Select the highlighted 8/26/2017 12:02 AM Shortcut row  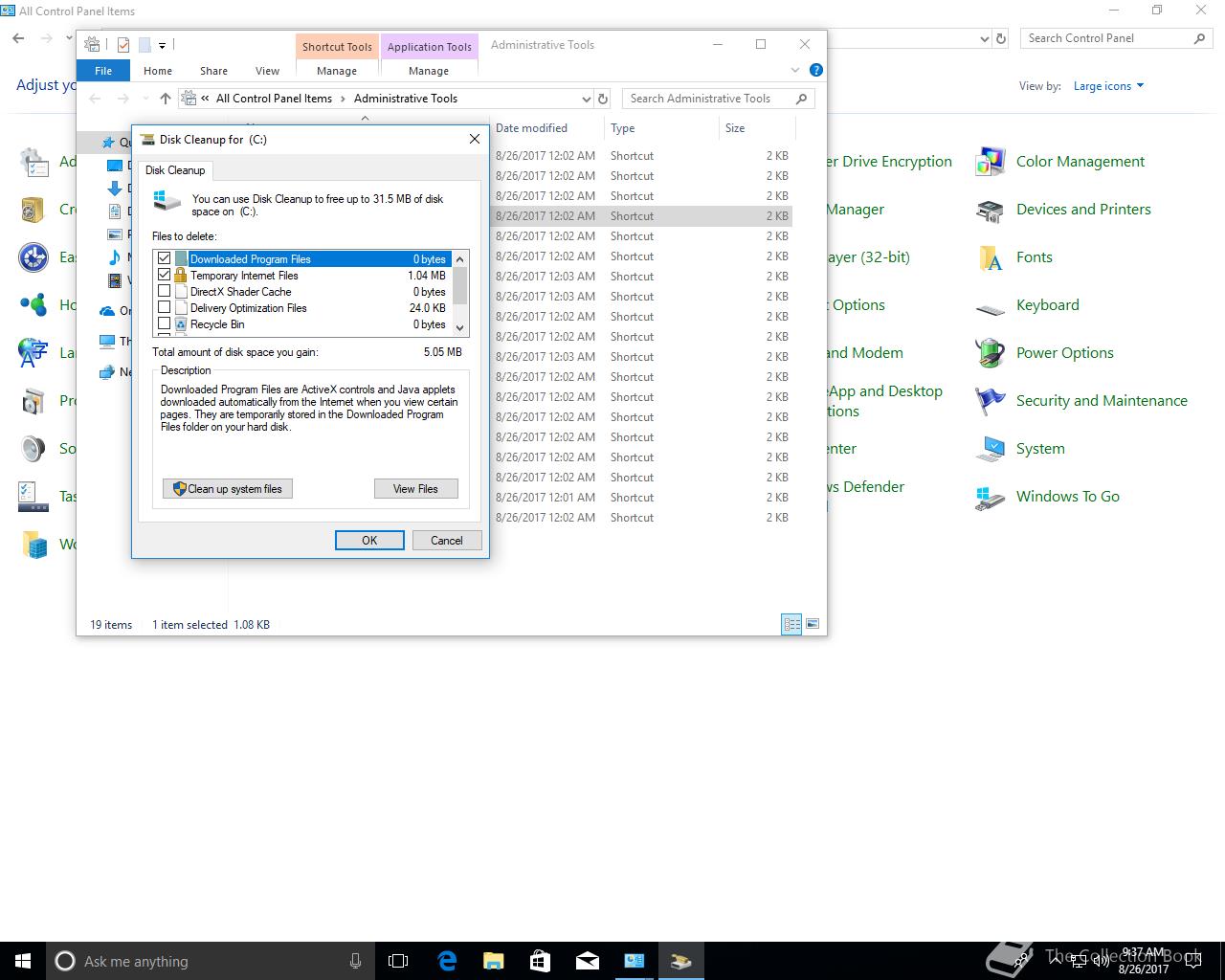(642, 216)
